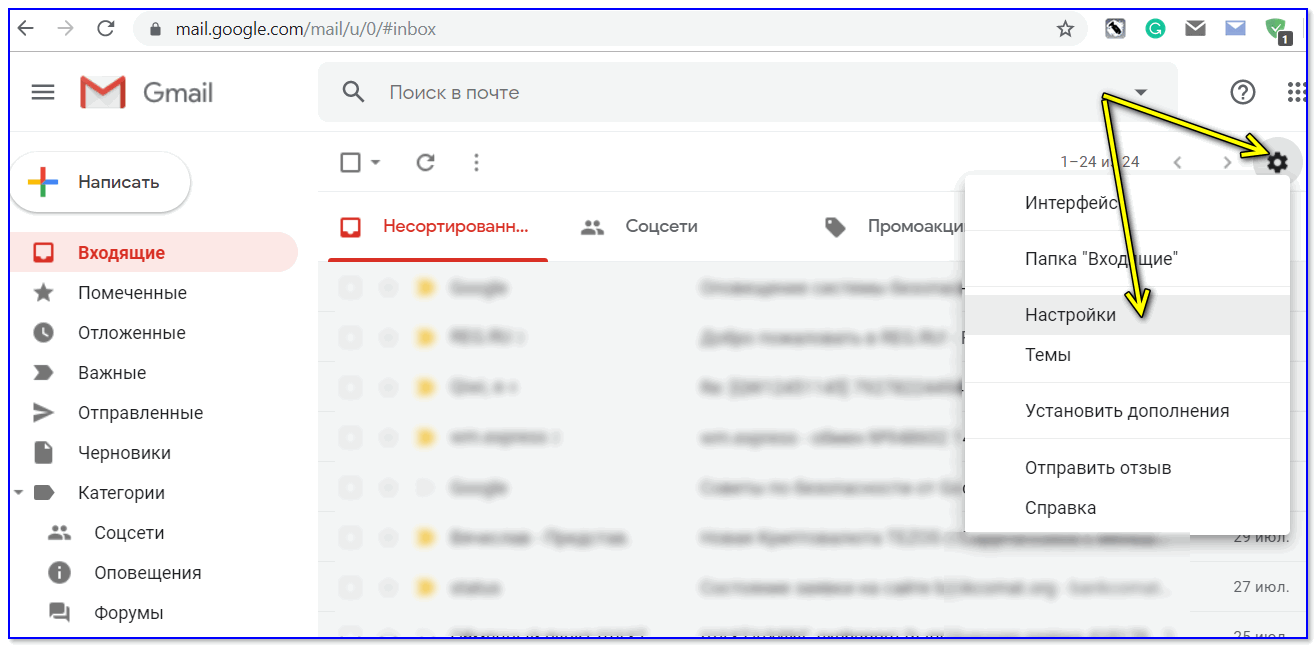Choose Настройки in the gear menu
The height and width of the screenshot is (647, 1316).
click(1127, 315)
